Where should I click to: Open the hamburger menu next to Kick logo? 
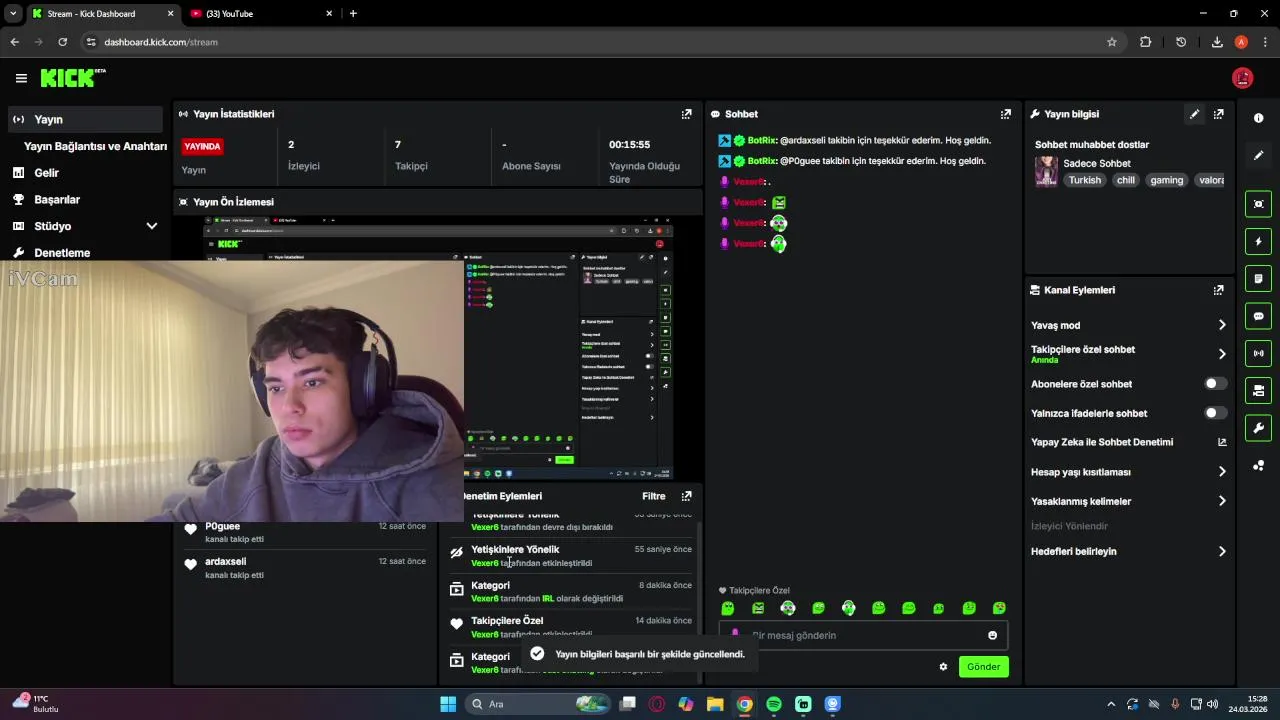21,78
